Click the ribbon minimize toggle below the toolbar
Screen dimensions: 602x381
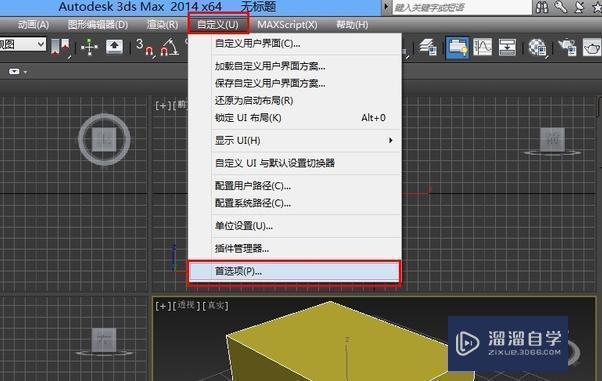tap(14, 71)
